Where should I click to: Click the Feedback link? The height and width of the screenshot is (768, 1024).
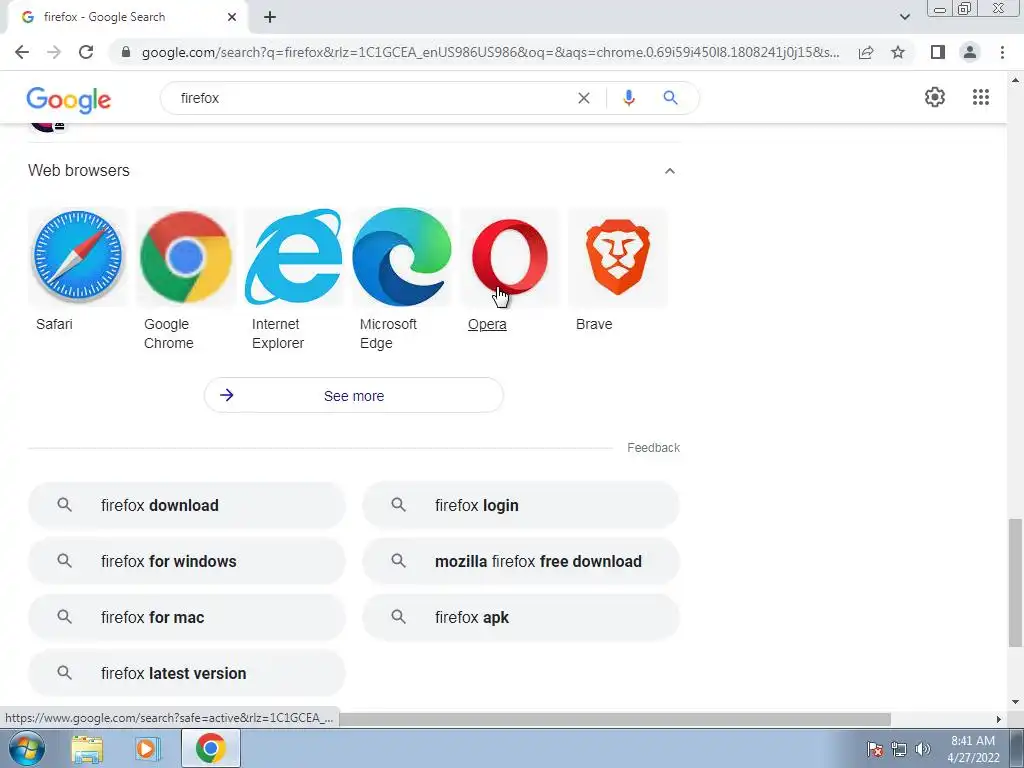(654, 448)
